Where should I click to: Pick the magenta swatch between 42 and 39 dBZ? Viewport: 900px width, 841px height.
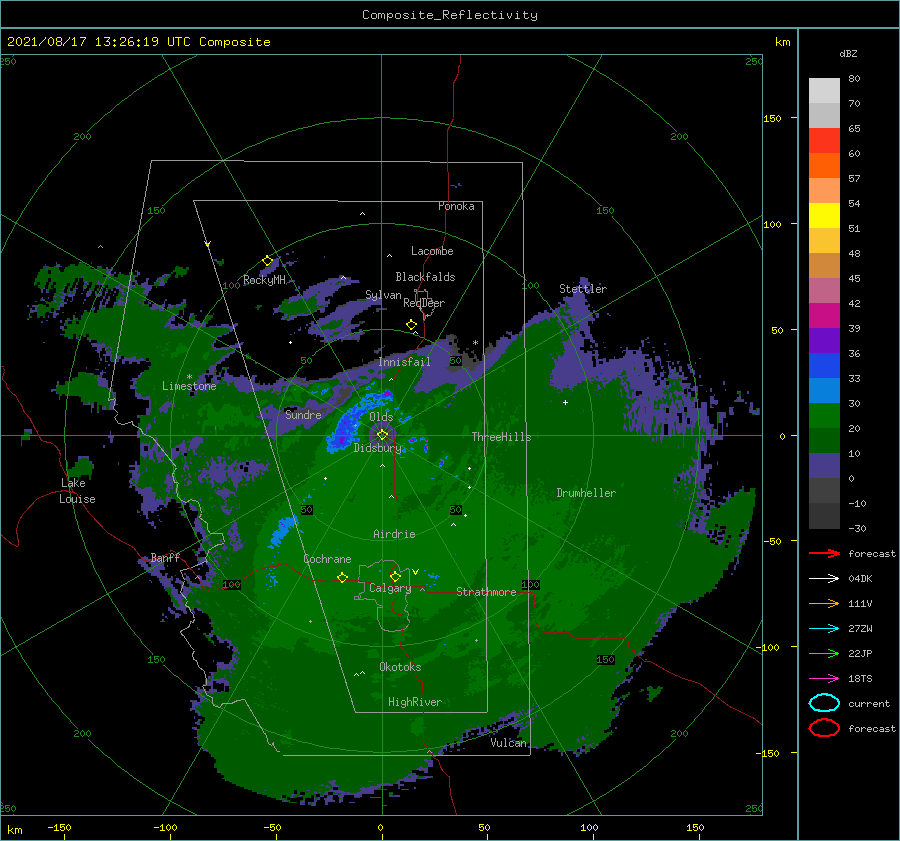(824, 316)
